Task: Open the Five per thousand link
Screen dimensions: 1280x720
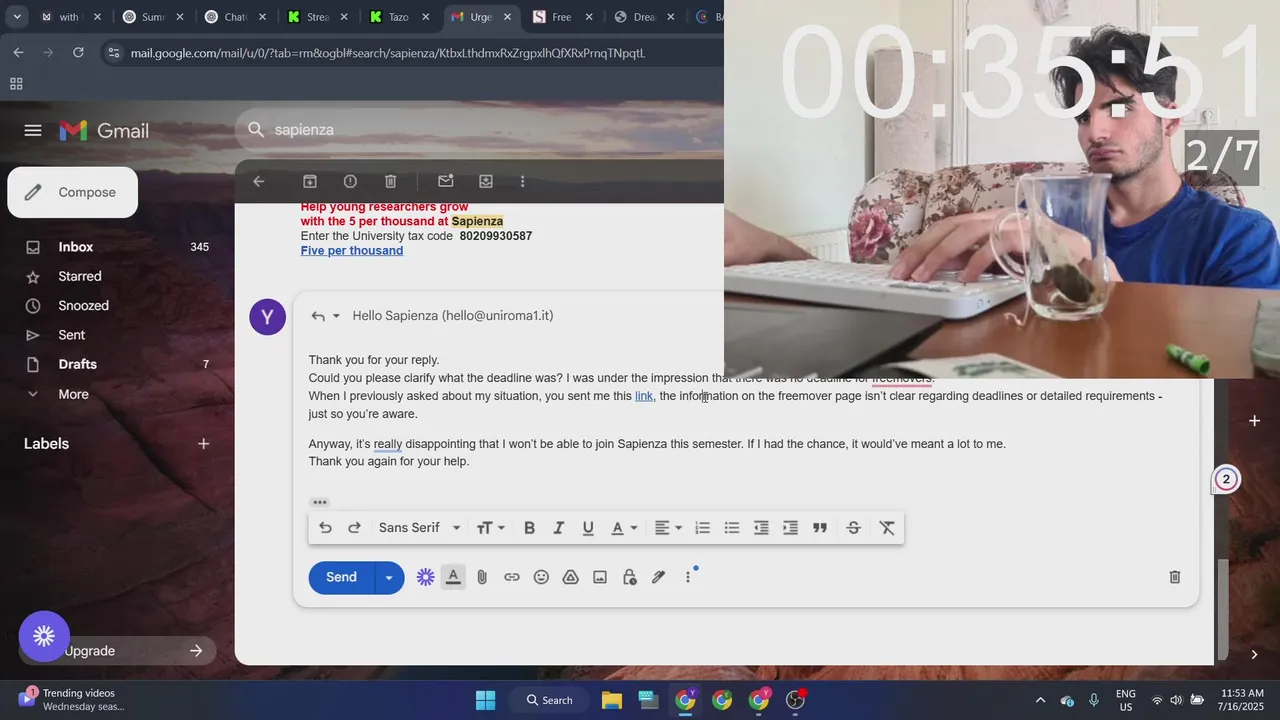Action: coord(352,251)
